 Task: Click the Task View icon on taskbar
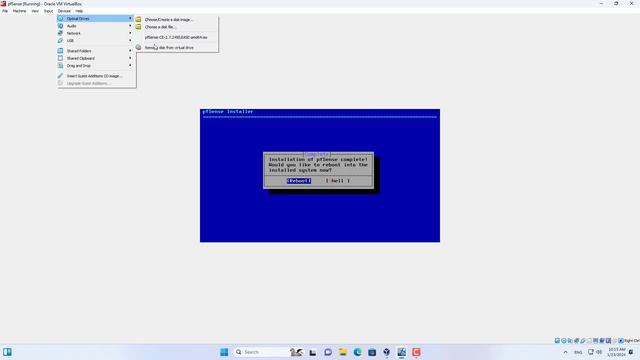point(313,352)
